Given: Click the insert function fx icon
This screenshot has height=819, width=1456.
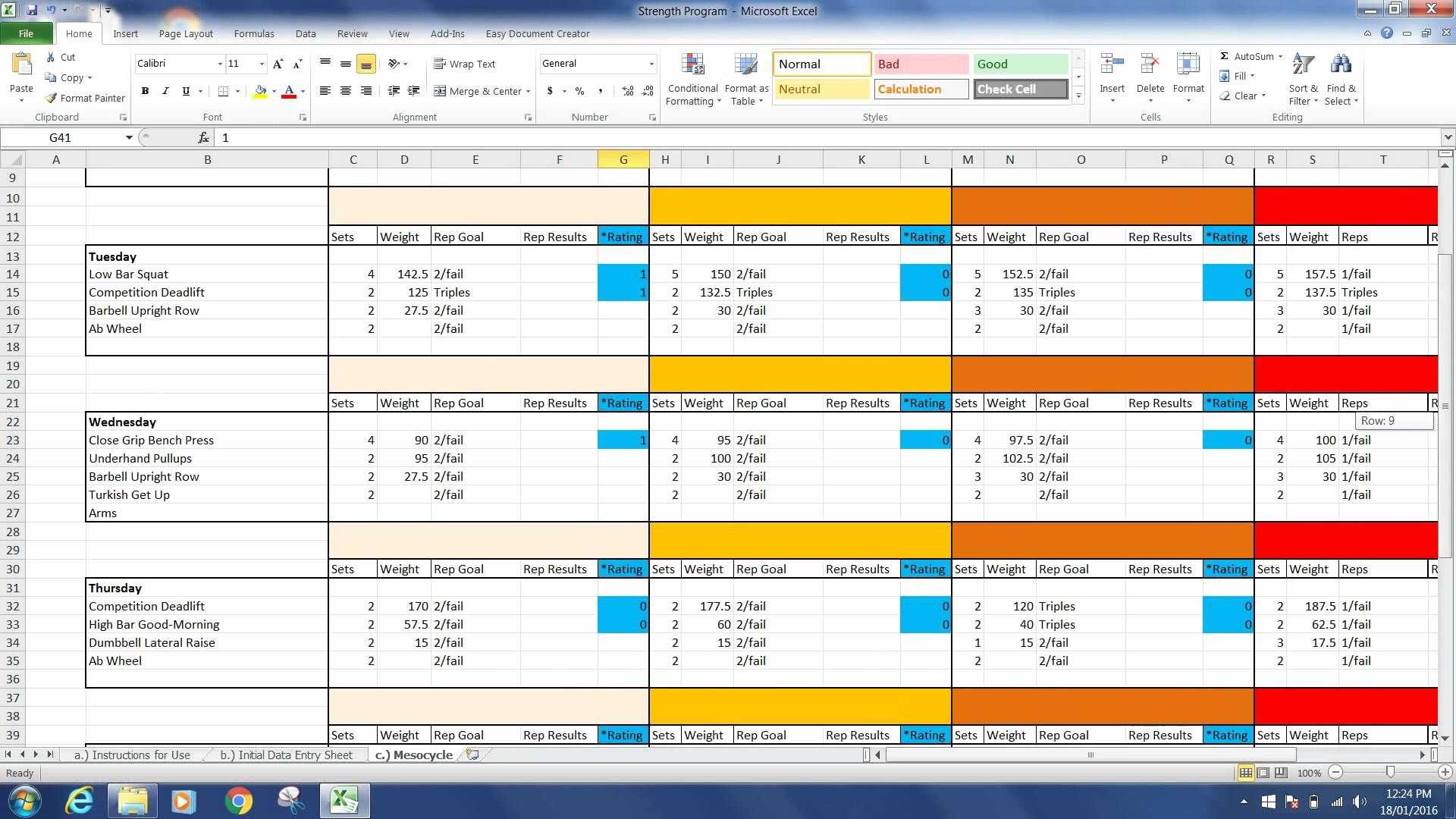Looking at the screenshot, I should coord(203,137).
